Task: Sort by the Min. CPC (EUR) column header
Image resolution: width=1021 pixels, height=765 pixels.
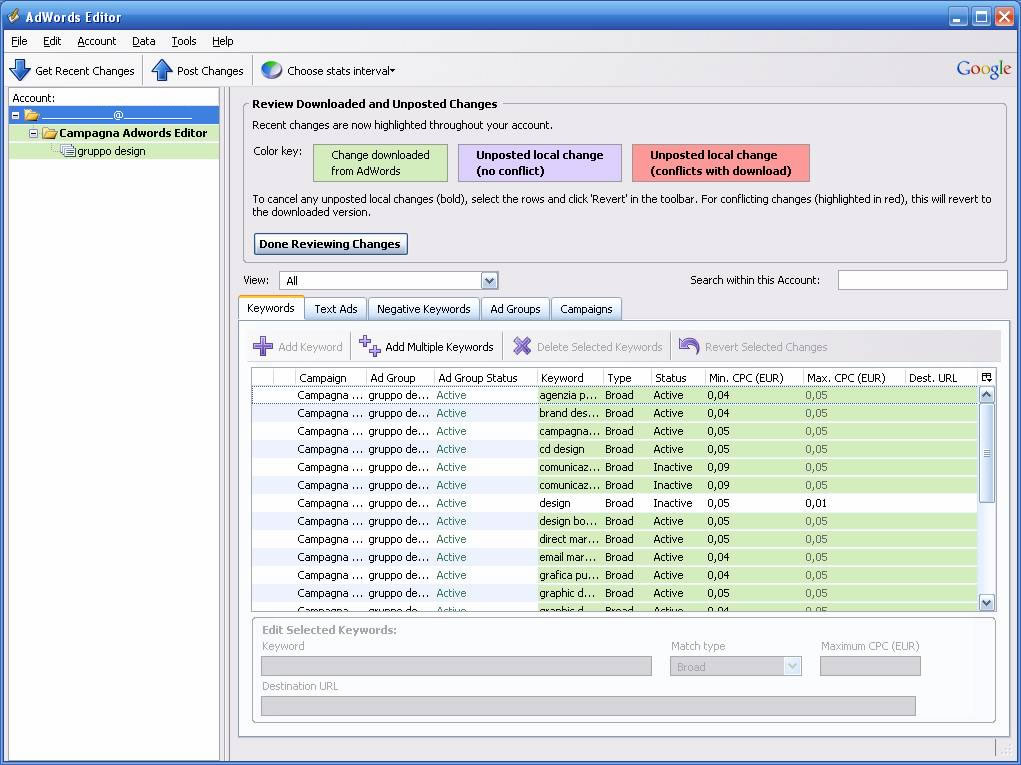Action: pyautogui.click(x=754, y=378)
